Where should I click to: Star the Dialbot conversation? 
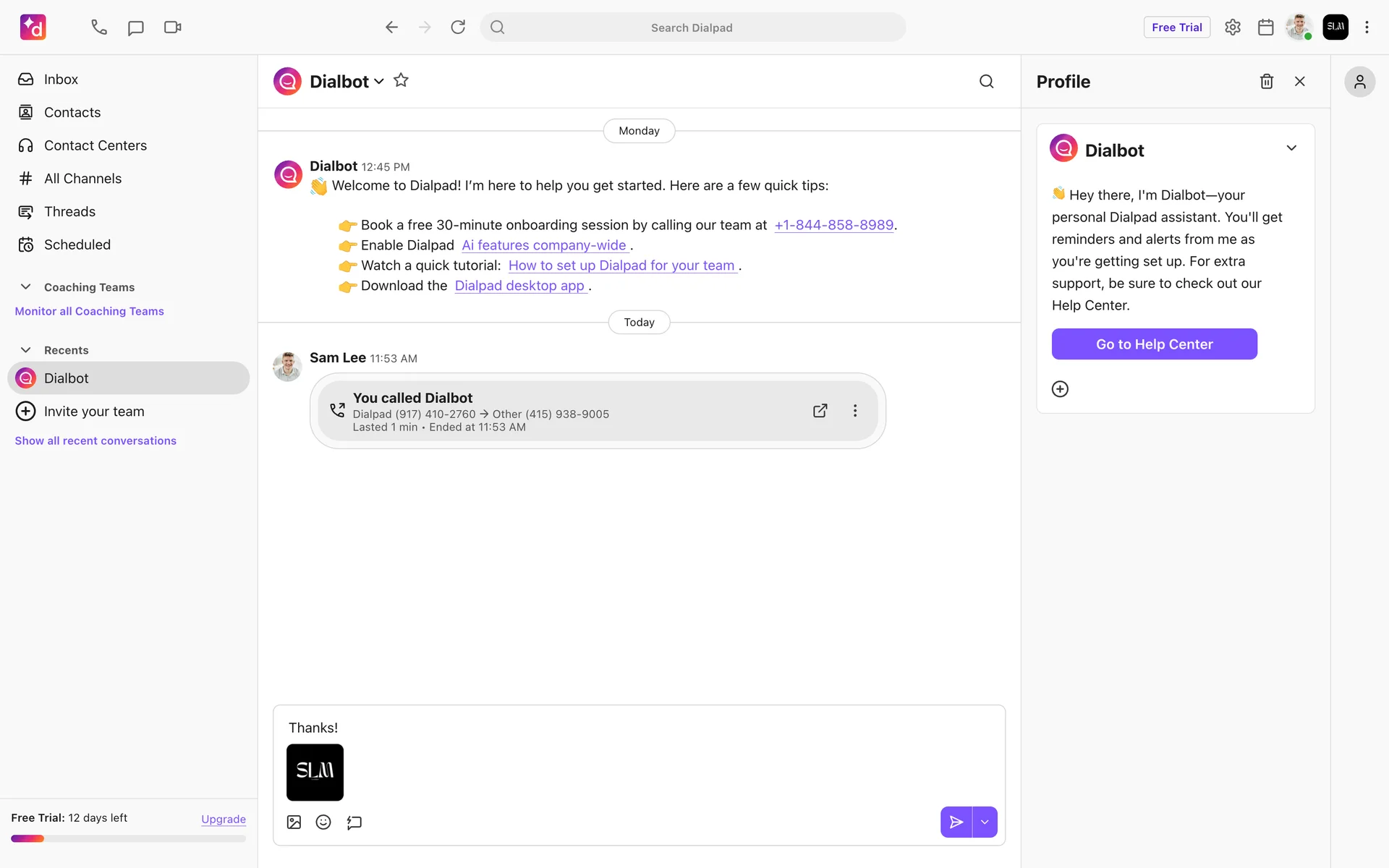click(401, 81)
